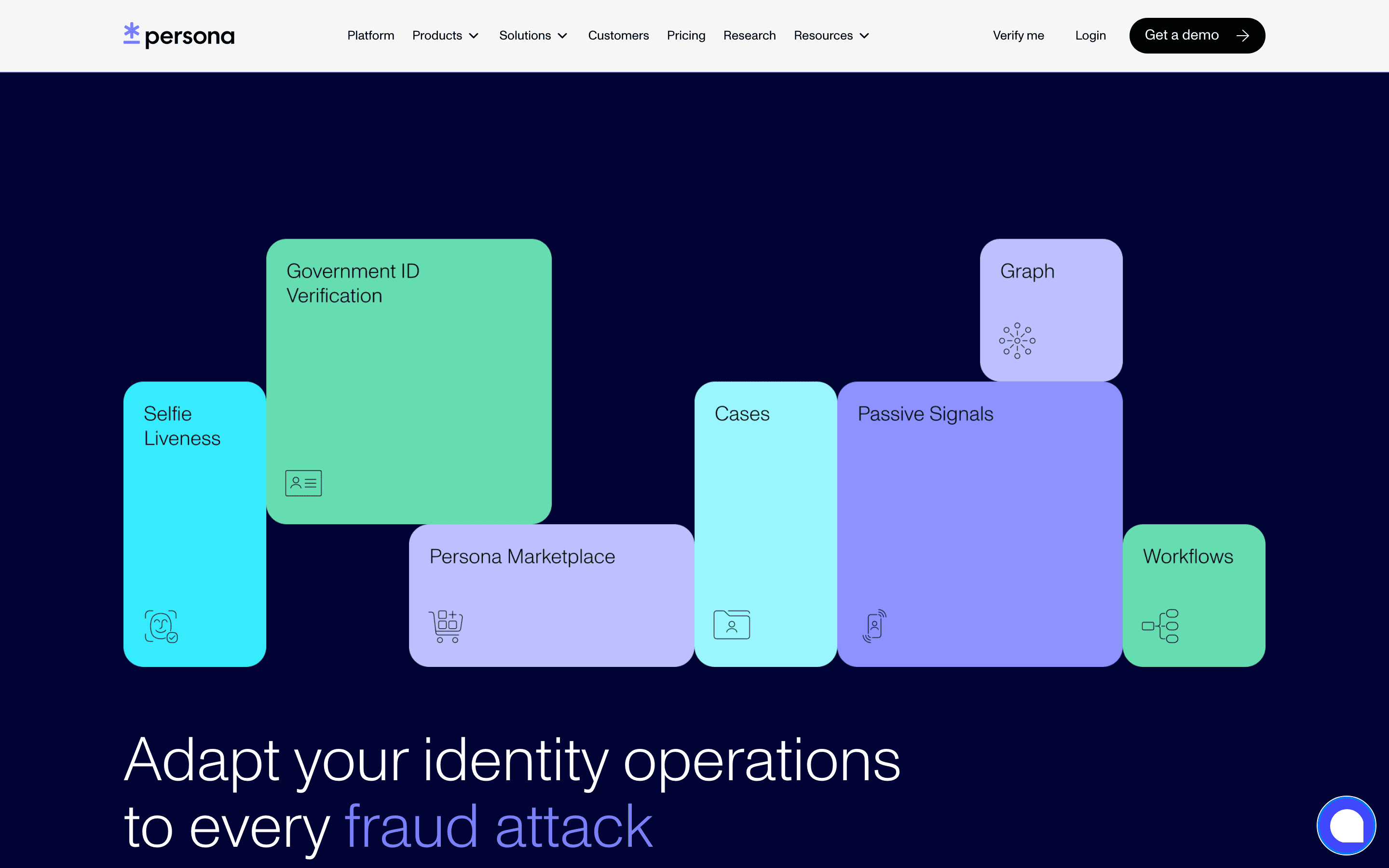Open the Resources menu label
1389x868 pixels.
[x=823, y=36]
